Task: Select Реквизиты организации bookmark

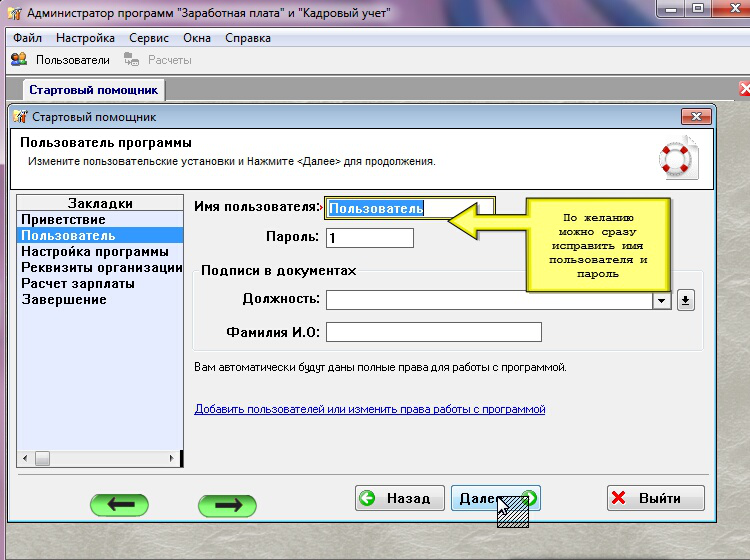Action: point(100,267)
